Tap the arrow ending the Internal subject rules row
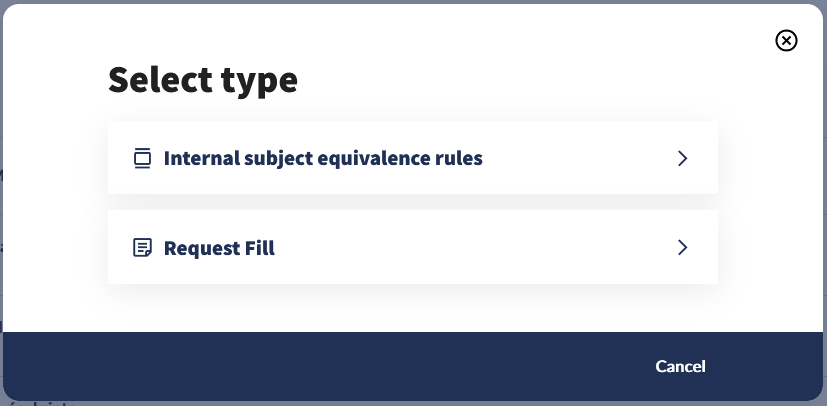This screenshot has height=406, width=827. point(683,158)
